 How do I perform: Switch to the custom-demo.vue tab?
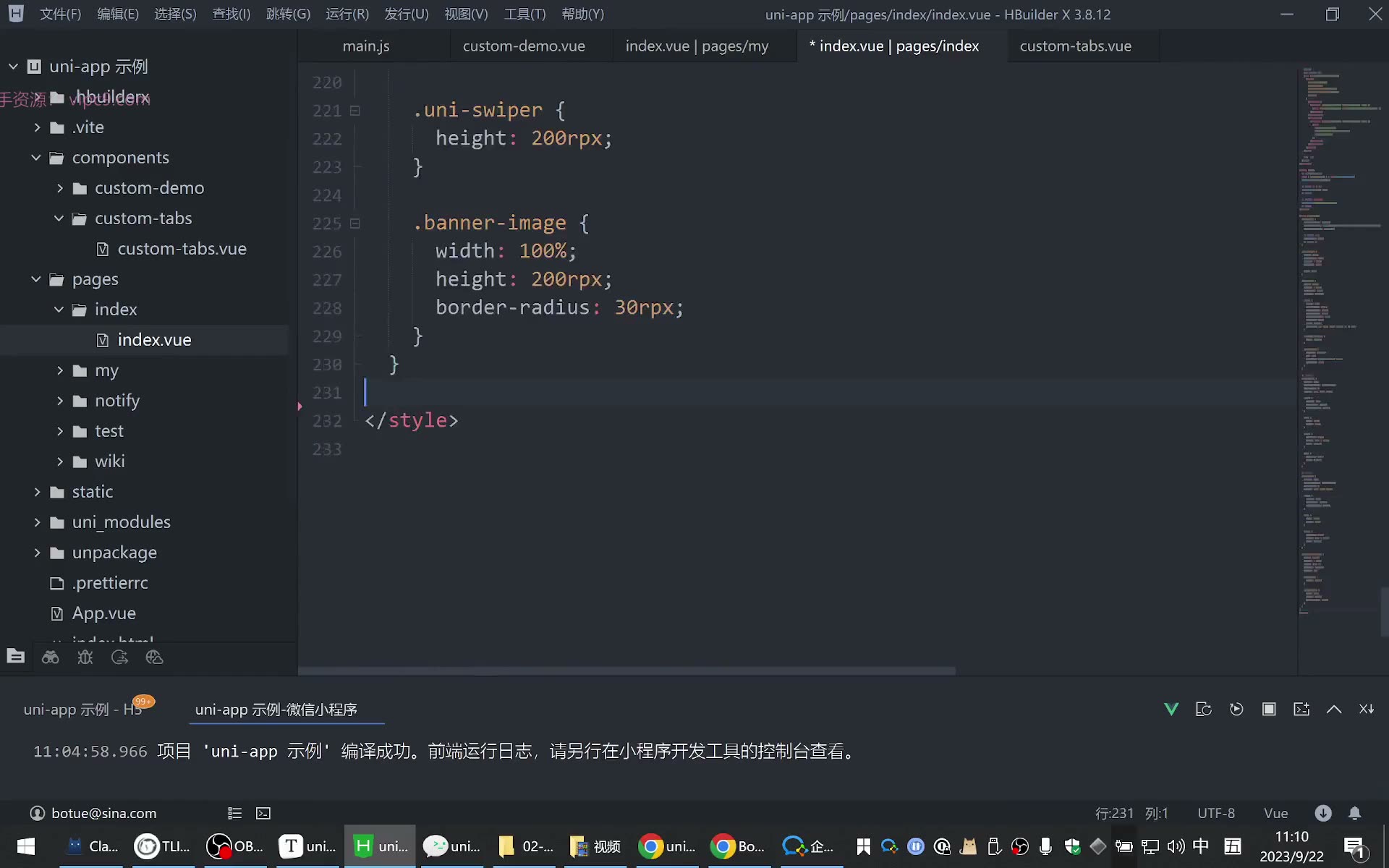click(524, 46)
